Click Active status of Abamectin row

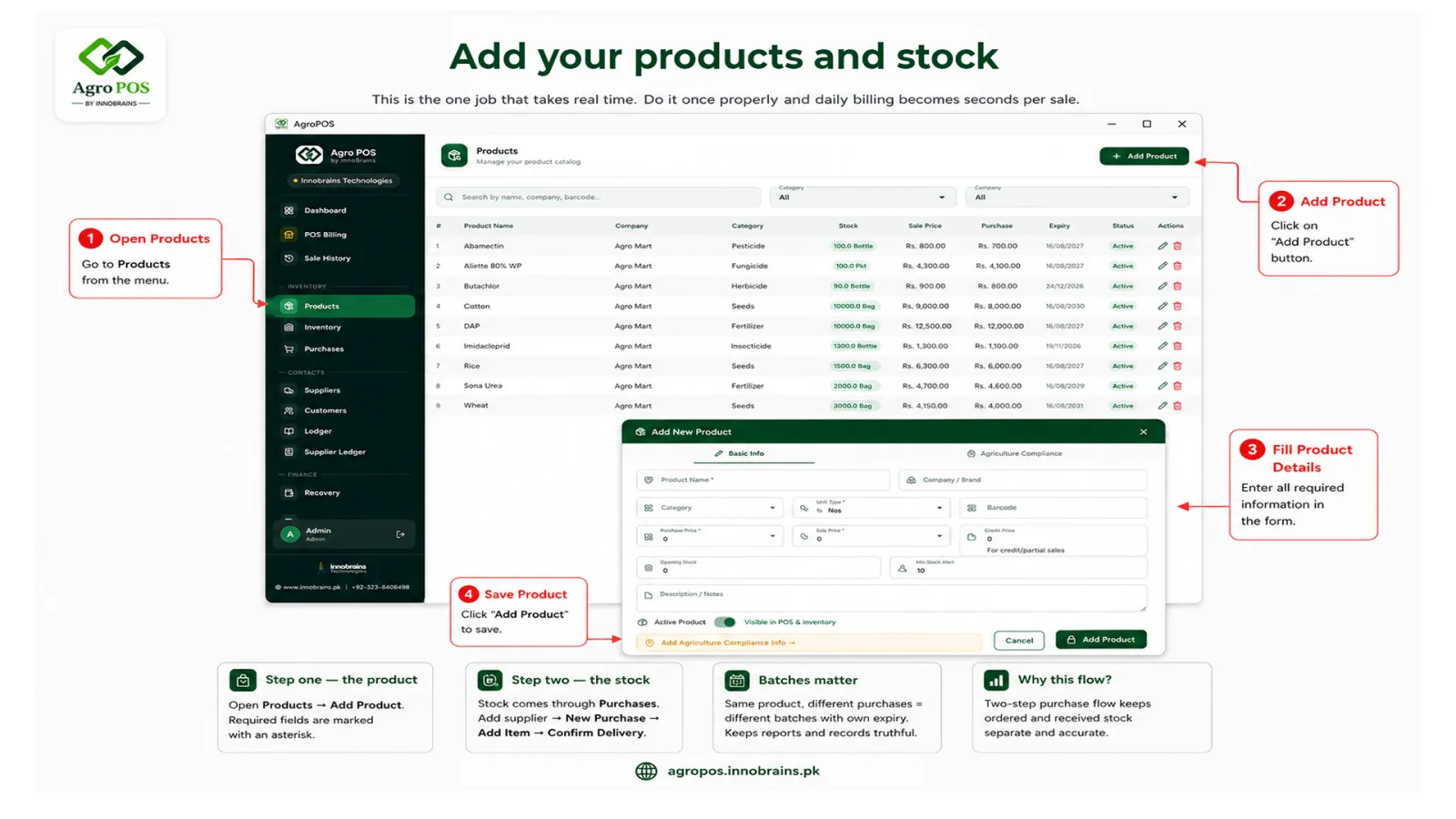point(1123,247)
